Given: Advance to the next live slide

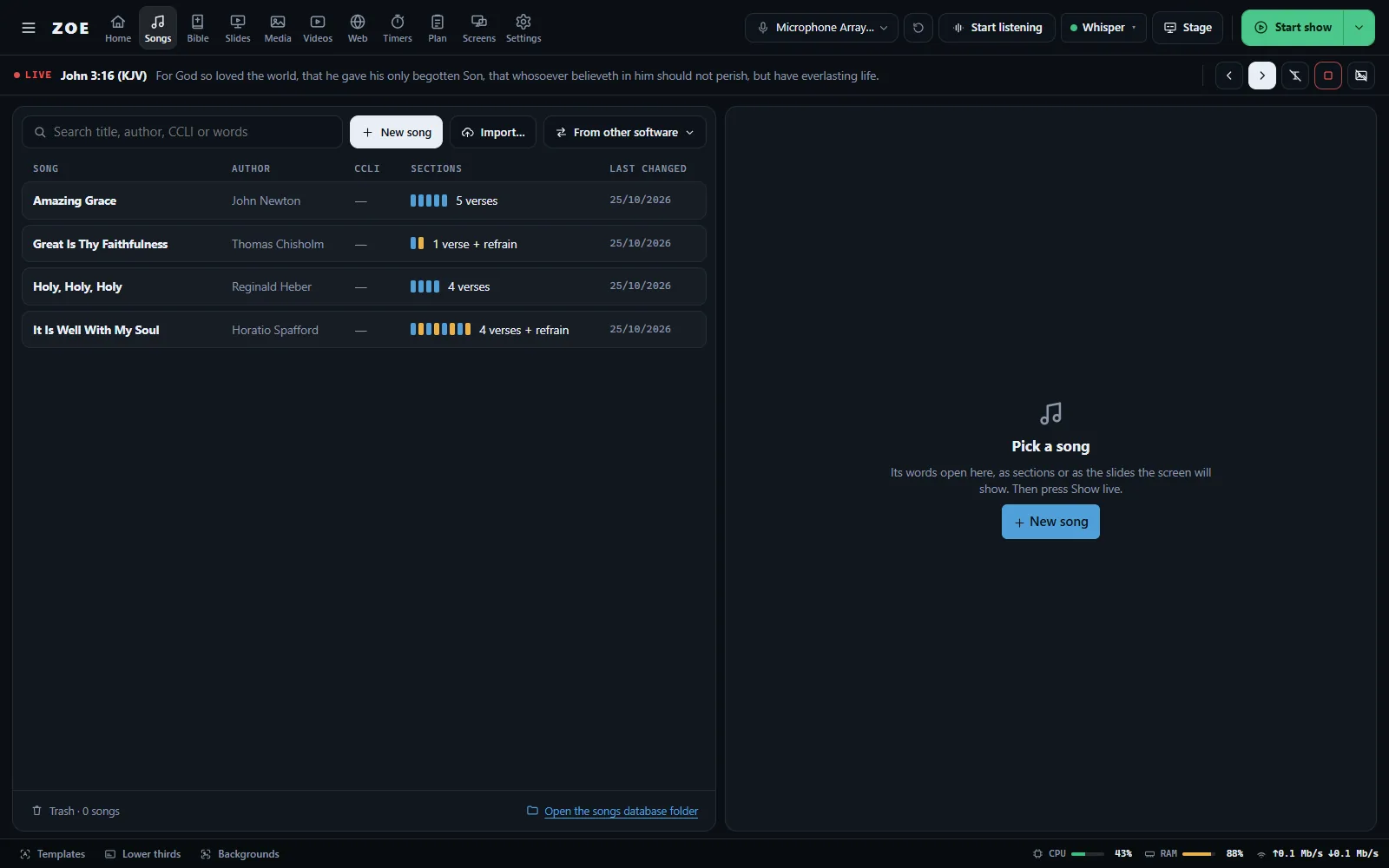Looking at the screenshot, I should [x=1262, y=76].
